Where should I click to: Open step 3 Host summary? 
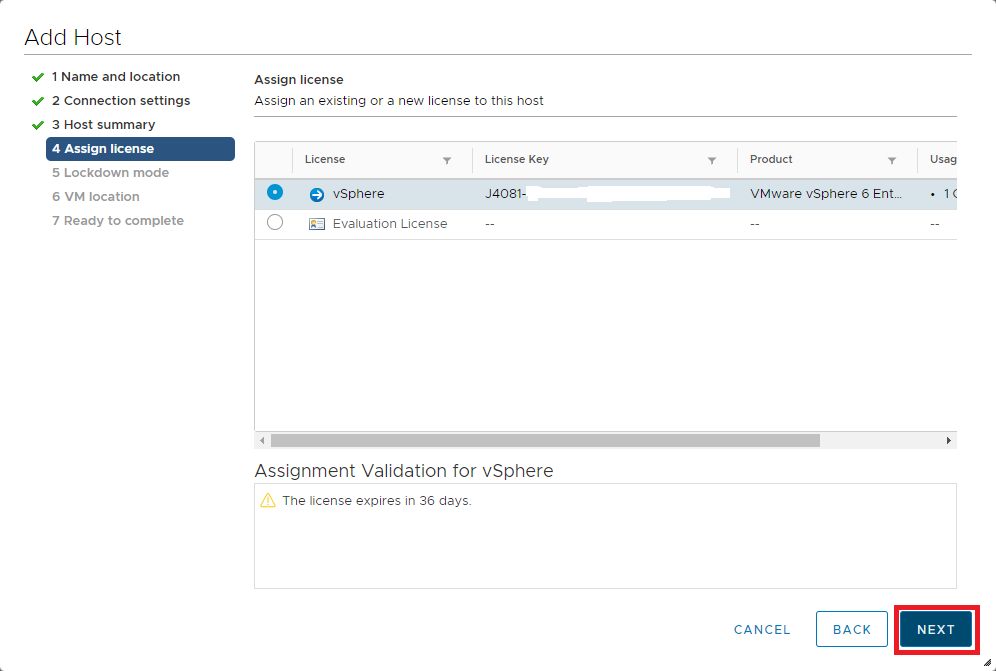pyautogui.click(x=103, y=125)
